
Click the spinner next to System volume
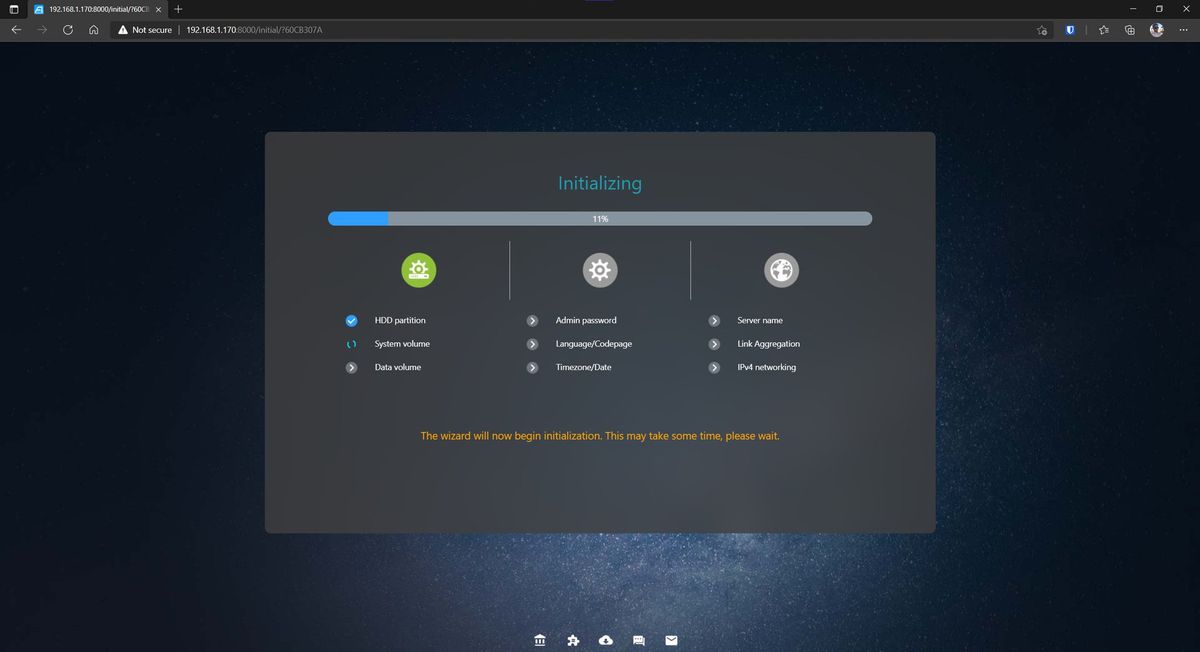tap(352, 344)
